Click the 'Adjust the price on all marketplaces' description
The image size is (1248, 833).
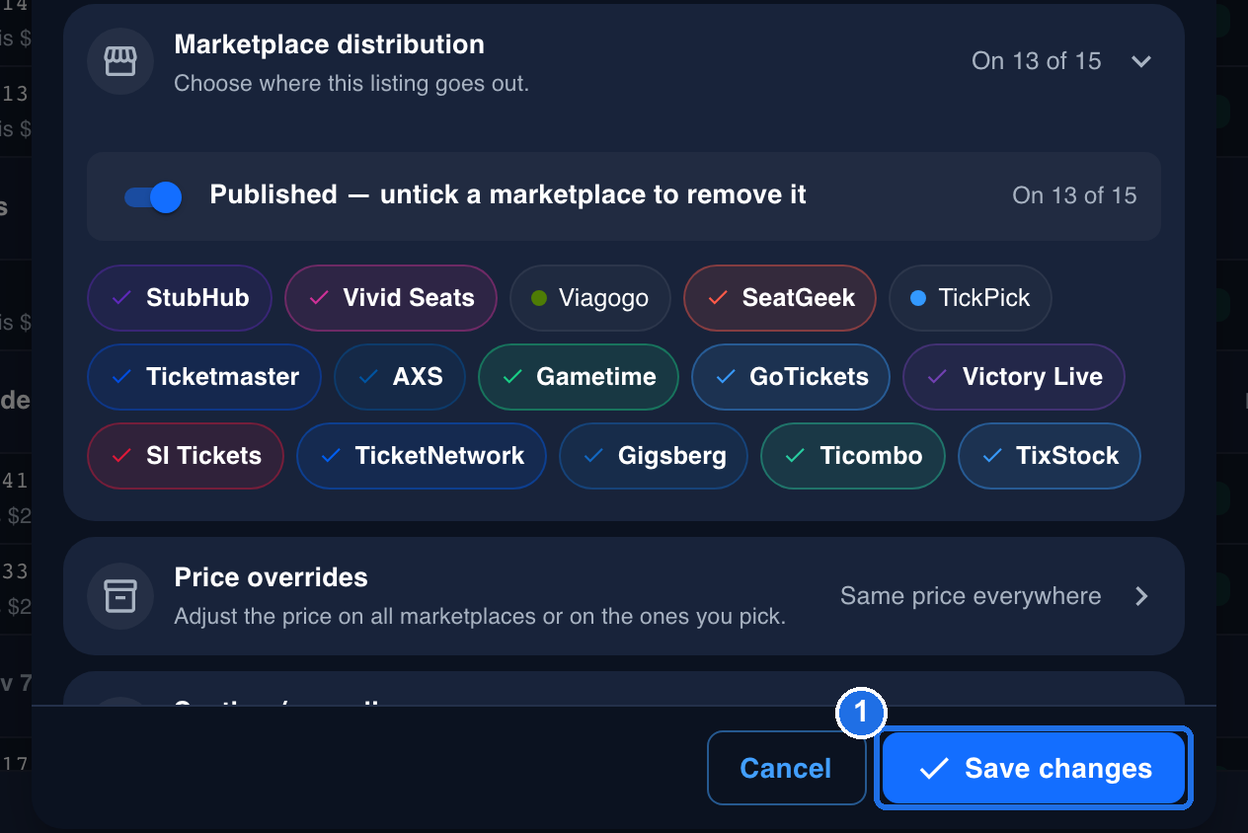point(480,617)
